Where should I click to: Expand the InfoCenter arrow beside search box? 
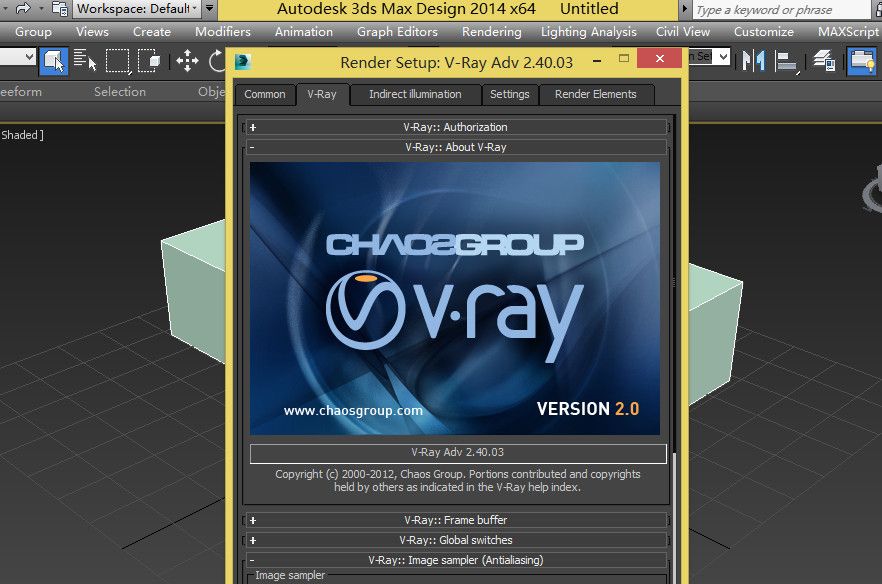(685, 9)
